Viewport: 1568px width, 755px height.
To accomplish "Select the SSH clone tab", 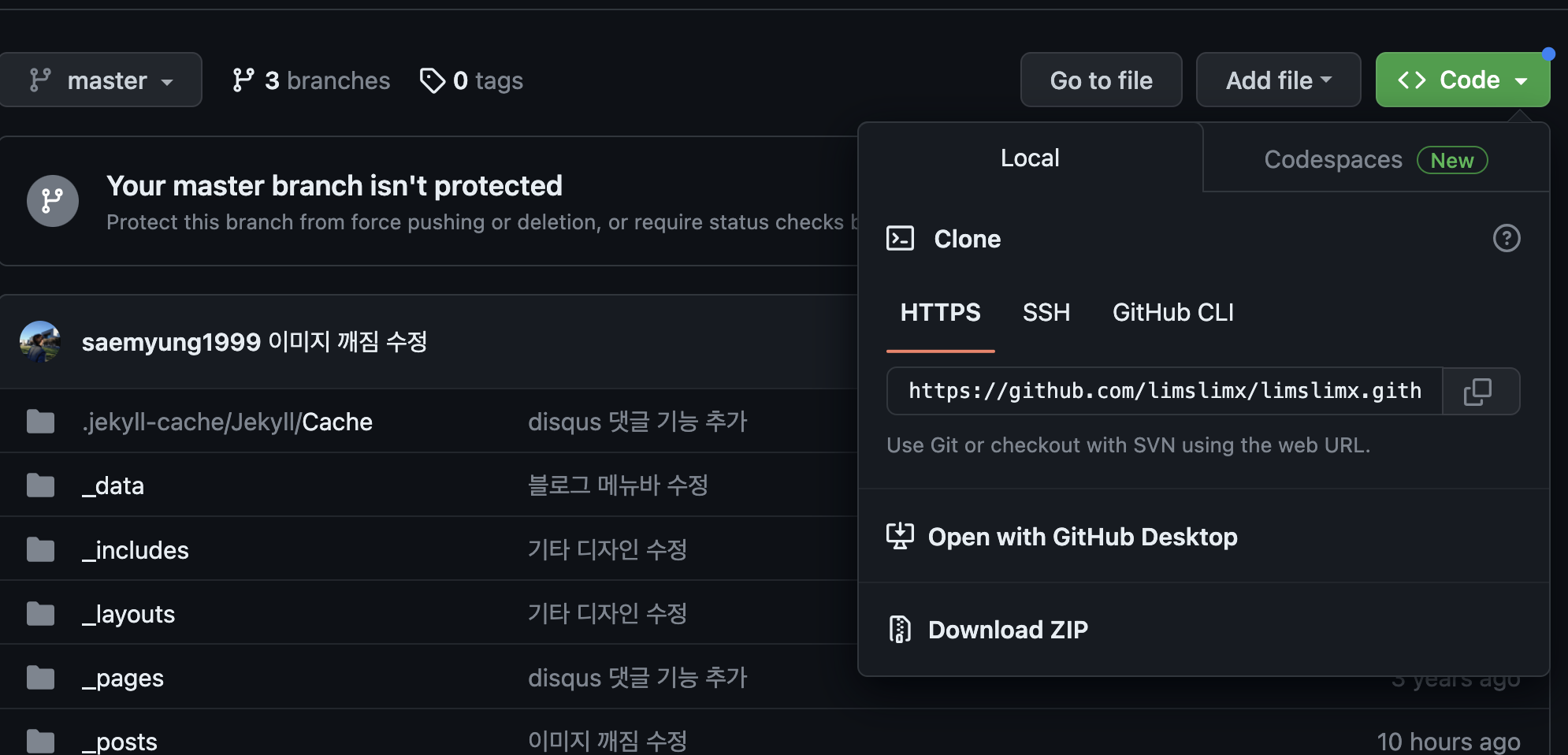I will pyautogui.click(x=1046, y=312).
